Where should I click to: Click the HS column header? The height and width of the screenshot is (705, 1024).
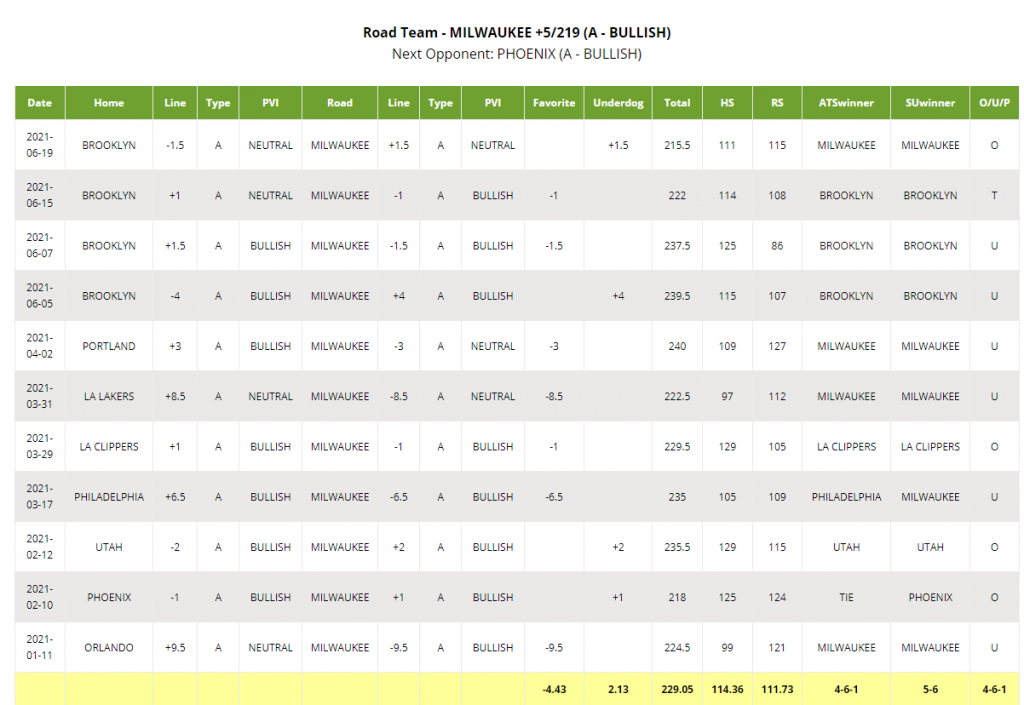[727, 102]
